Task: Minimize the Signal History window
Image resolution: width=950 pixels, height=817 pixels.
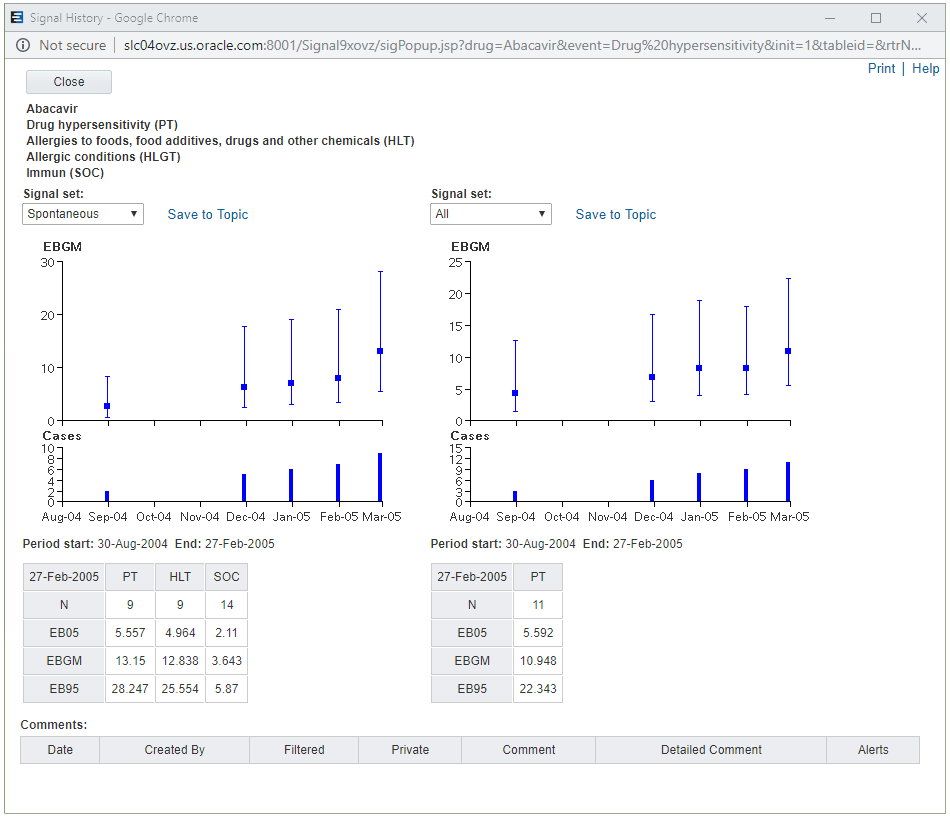Action: click(x=829, y=18)
